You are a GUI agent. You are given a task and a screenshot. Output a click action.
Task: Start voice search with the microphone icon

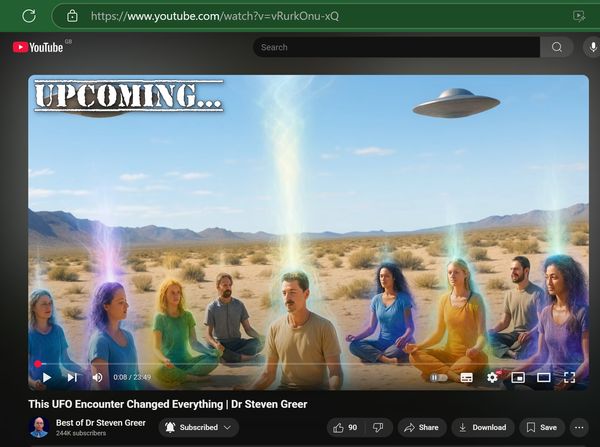[592, 47]
